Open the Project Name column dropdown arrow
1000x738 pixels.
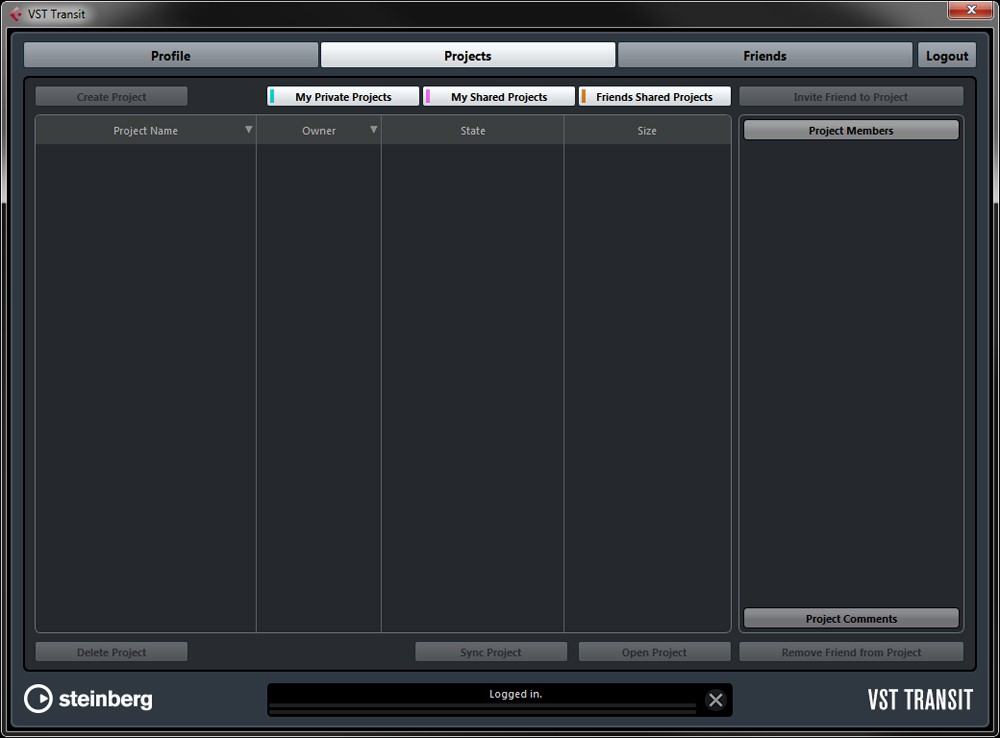tap(249, 129)
